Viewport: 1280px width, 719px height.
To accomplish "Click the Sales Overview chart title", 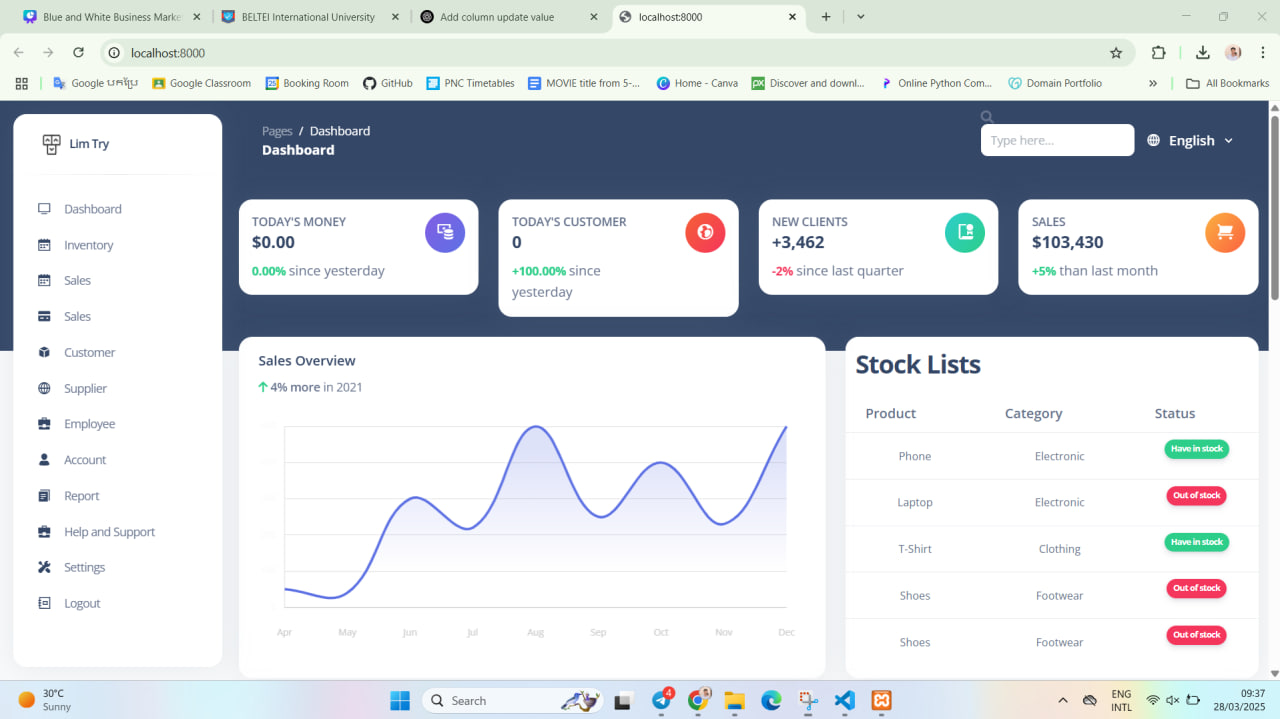I will 307,361.
